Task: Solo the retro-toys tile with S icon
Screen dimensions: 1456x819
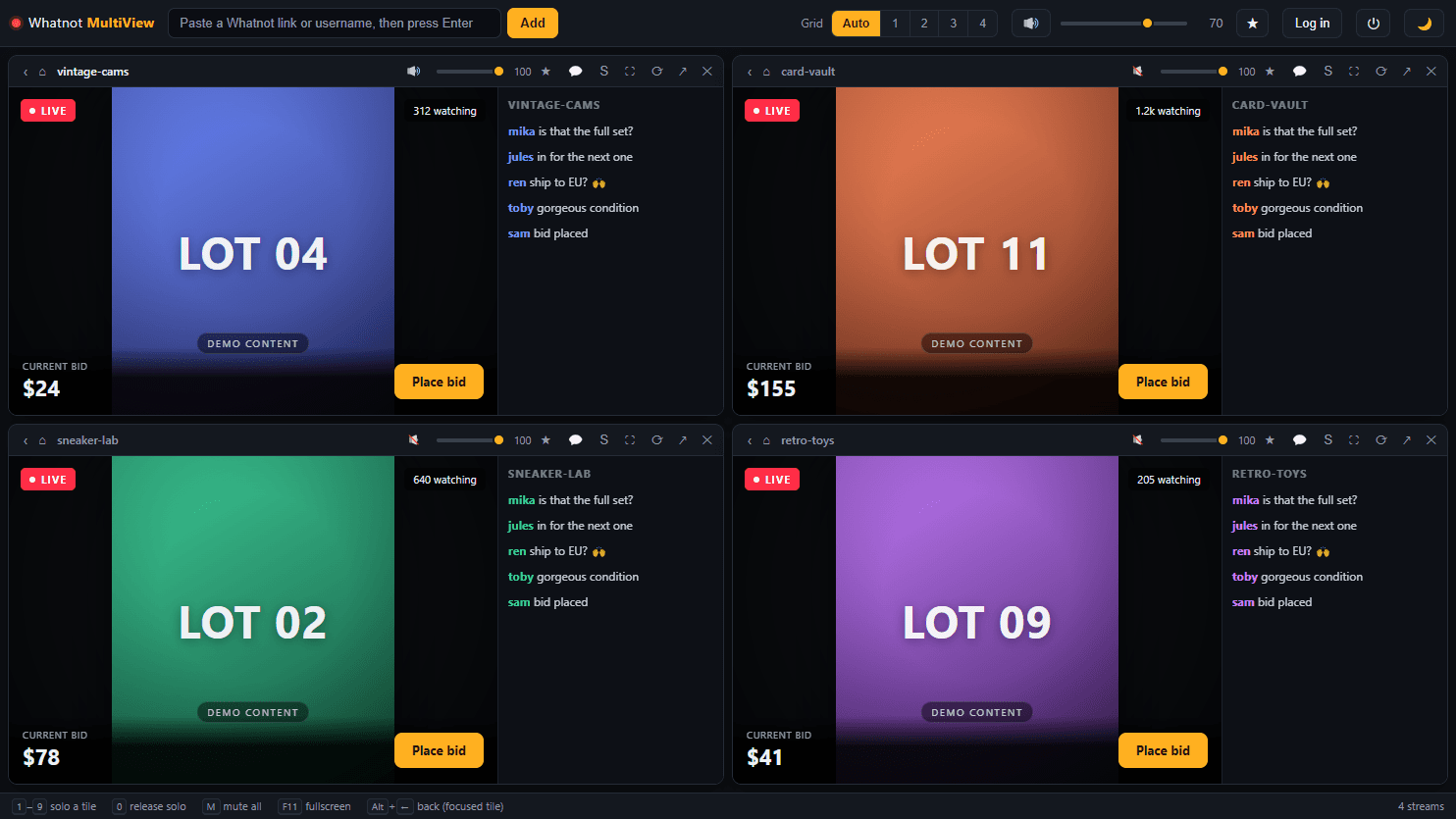Action: pyautogui.click(x=1327, y=440)
